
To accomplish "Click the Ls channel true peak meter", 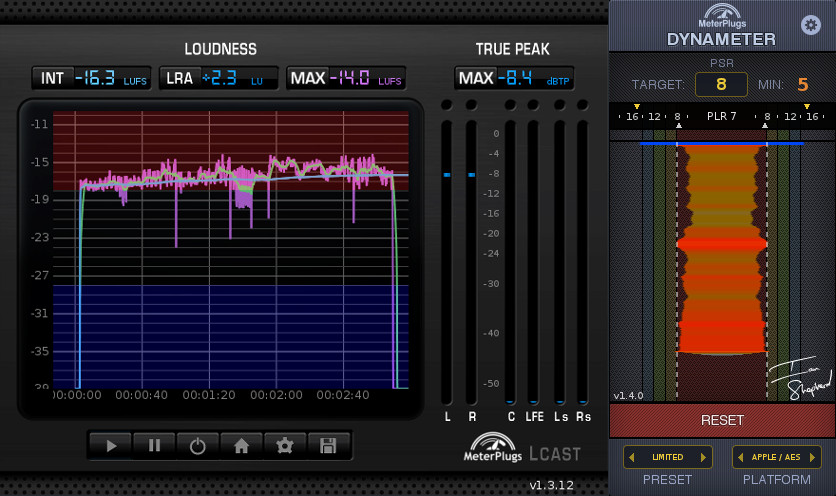I will pos(559,262).
